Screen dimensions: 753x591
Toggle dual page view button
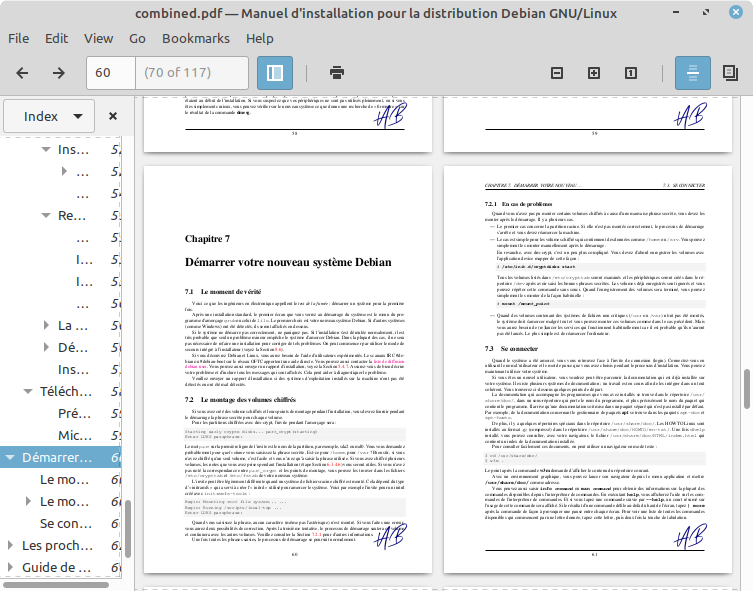pyautogui.click(x=730, y=73)
